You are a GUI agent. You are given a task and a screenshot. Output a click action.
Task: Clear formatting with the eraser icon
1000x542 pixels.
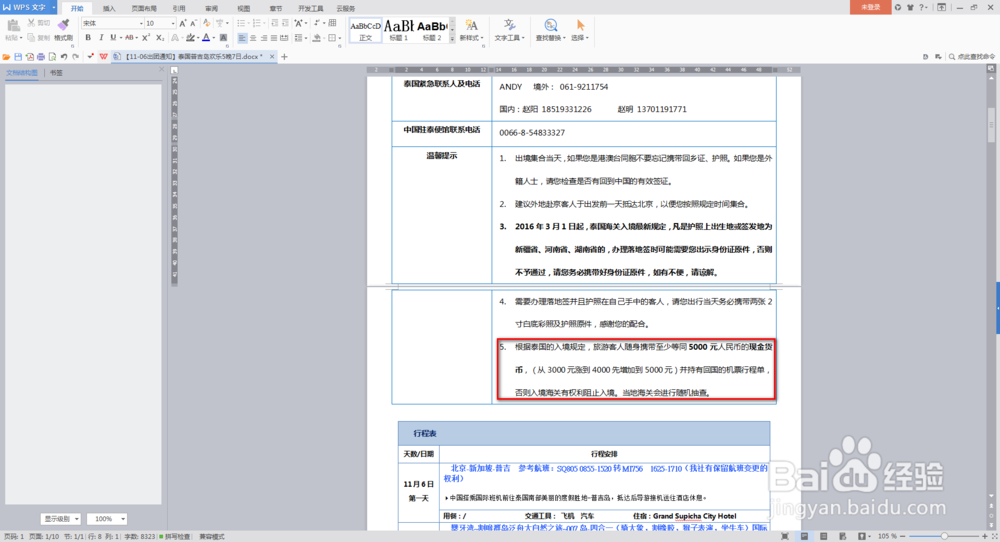click(x=207, y=23)
